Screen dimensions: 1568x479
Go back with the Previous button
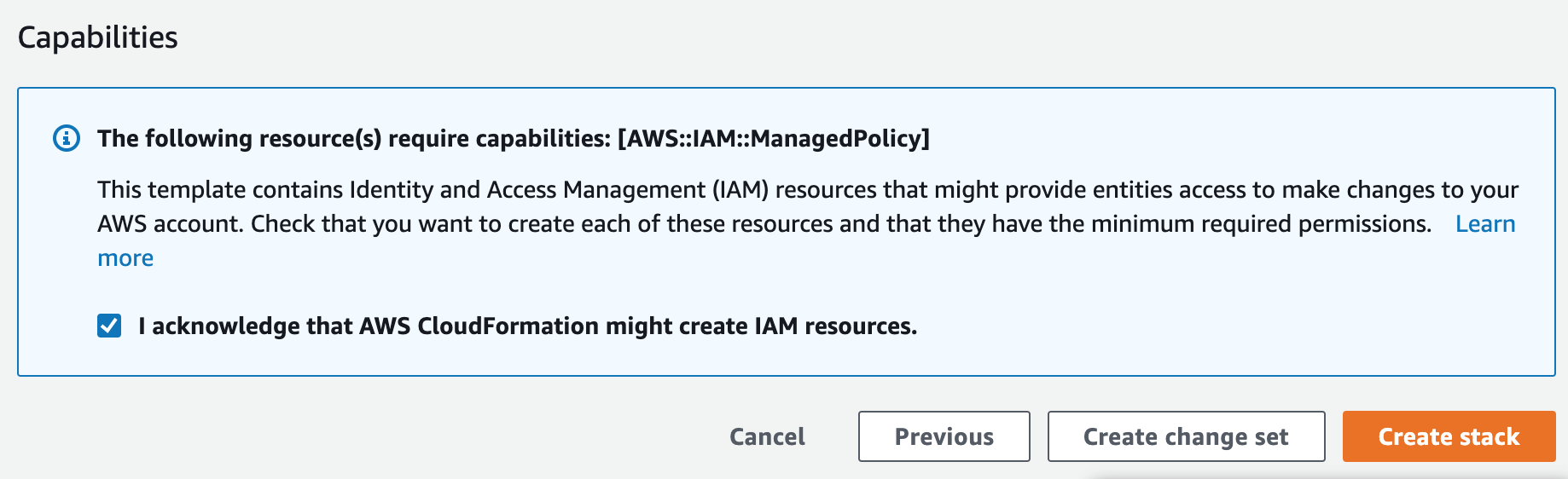coord(944,436)
